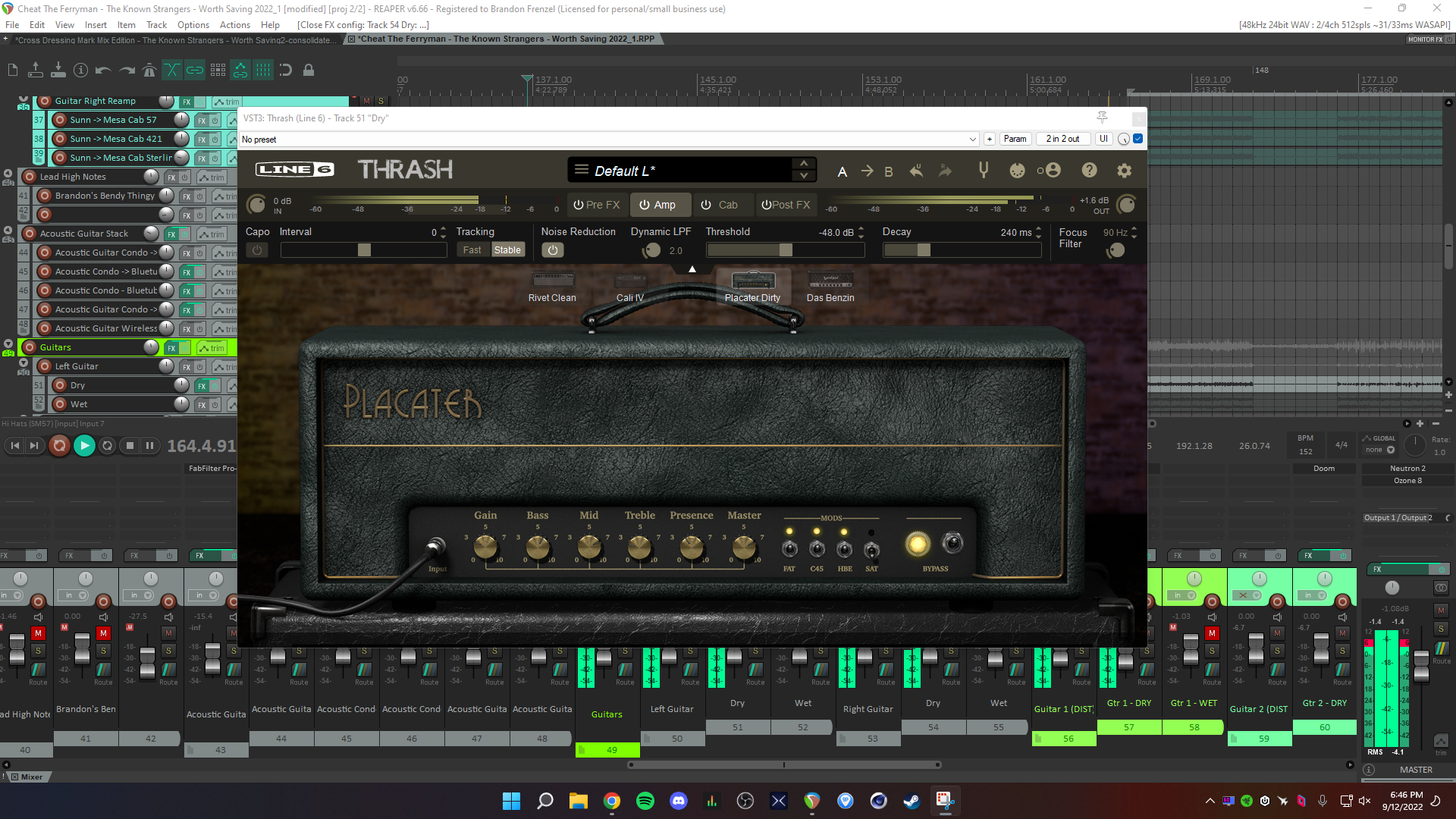
Task: Toggle the metronome icon
Action: tap(149, 70)
